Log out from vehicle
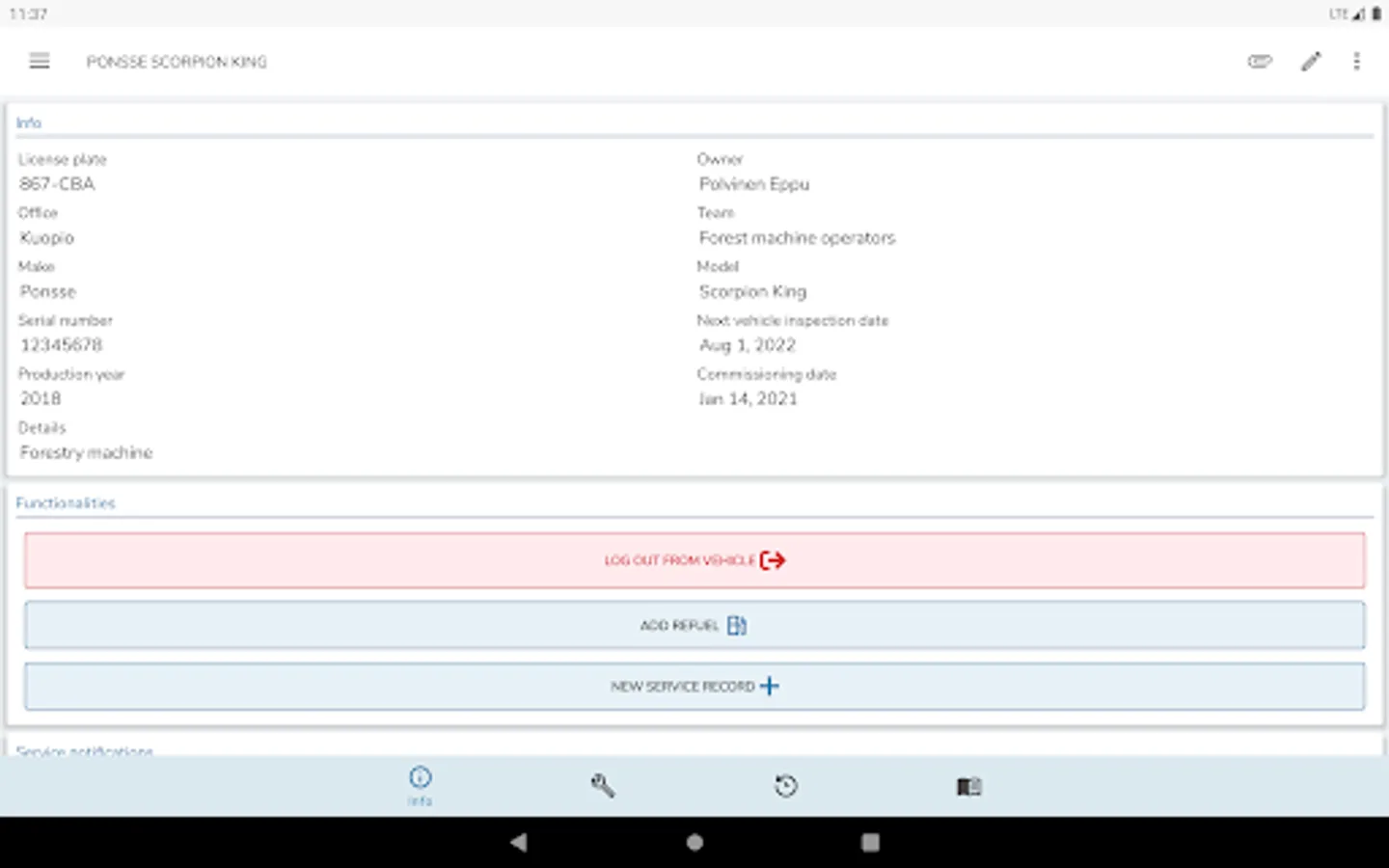 pos(694,560)
